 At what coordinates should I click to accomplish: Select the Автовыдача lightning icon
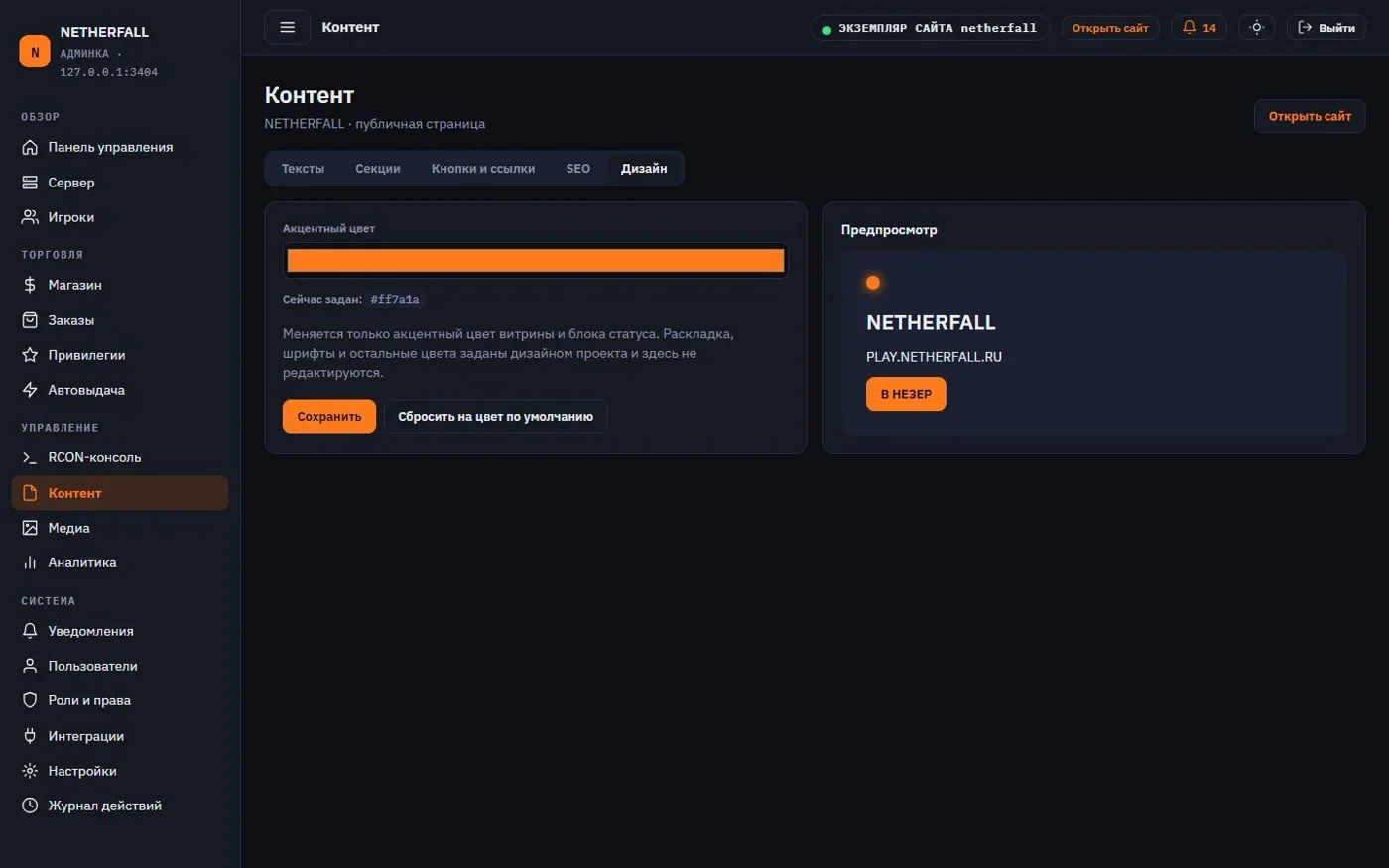pos(30,390)
